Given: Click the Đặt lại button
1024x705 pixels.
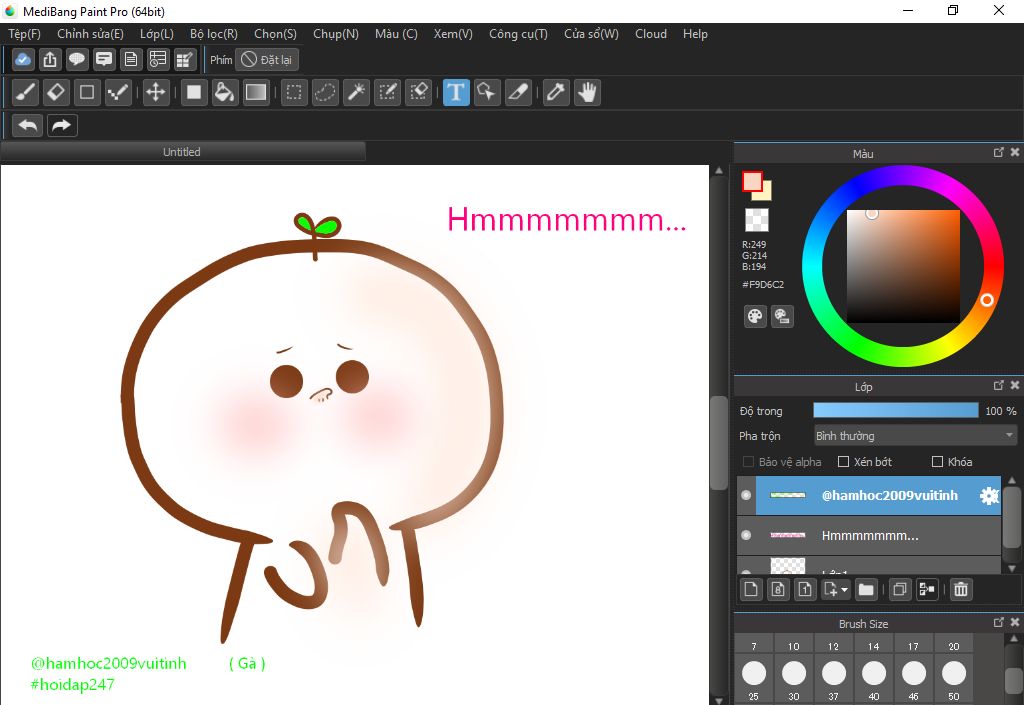Looking at the screenshot, I should point(266,59).
